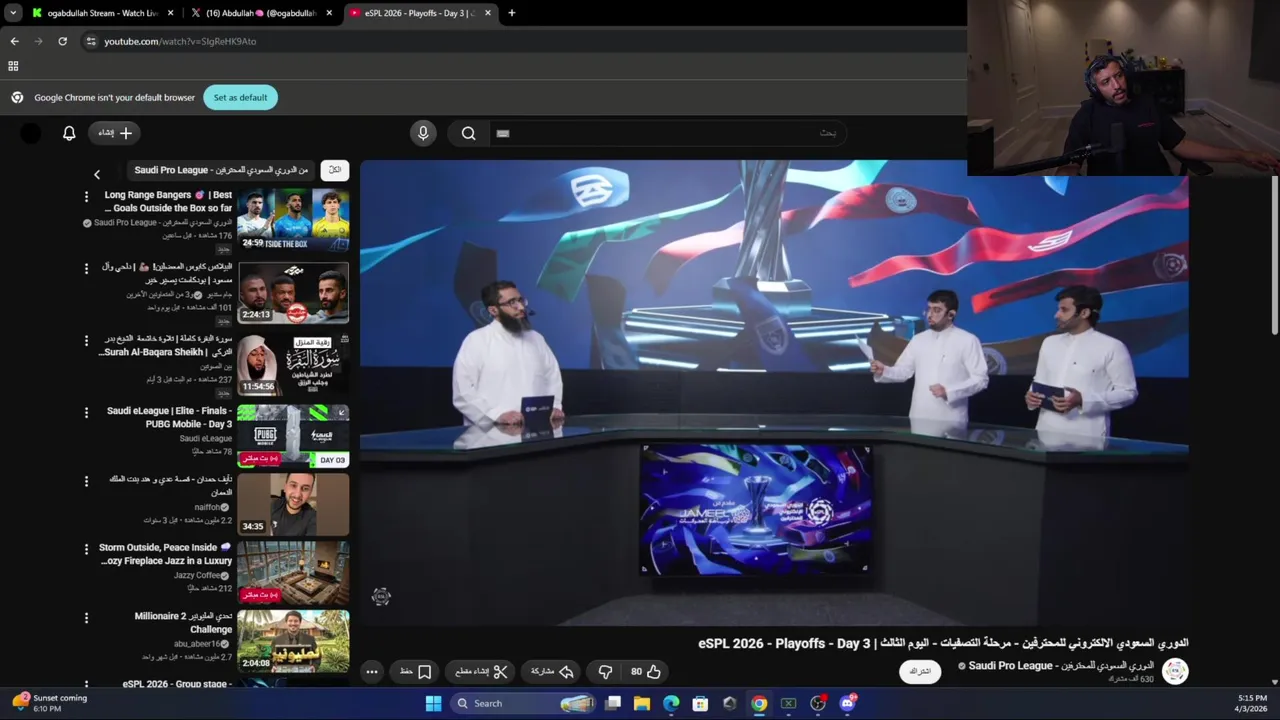The image size is (1280, 720).
Task: Close the ogabdullah Stream tab
Action: coord(171,13)
